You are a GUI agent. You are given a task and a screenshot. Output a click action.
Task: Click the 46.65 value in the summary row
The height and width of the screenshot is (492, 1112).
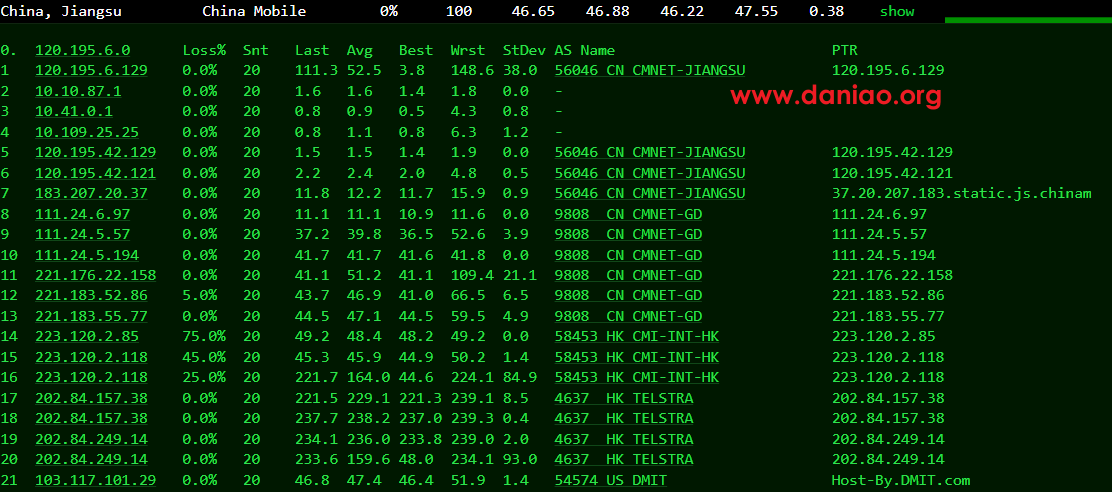point(533,11)
